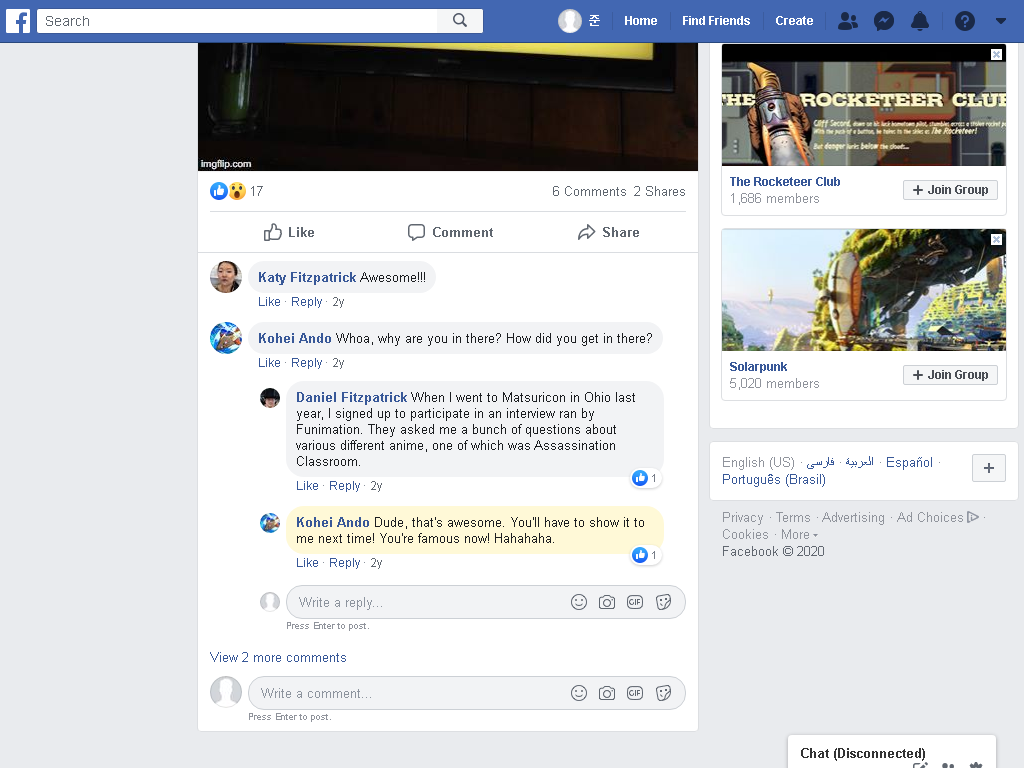Join the Solarpunk group
The width and height of the screenshot is (1024, 768).
coord(950,375)
